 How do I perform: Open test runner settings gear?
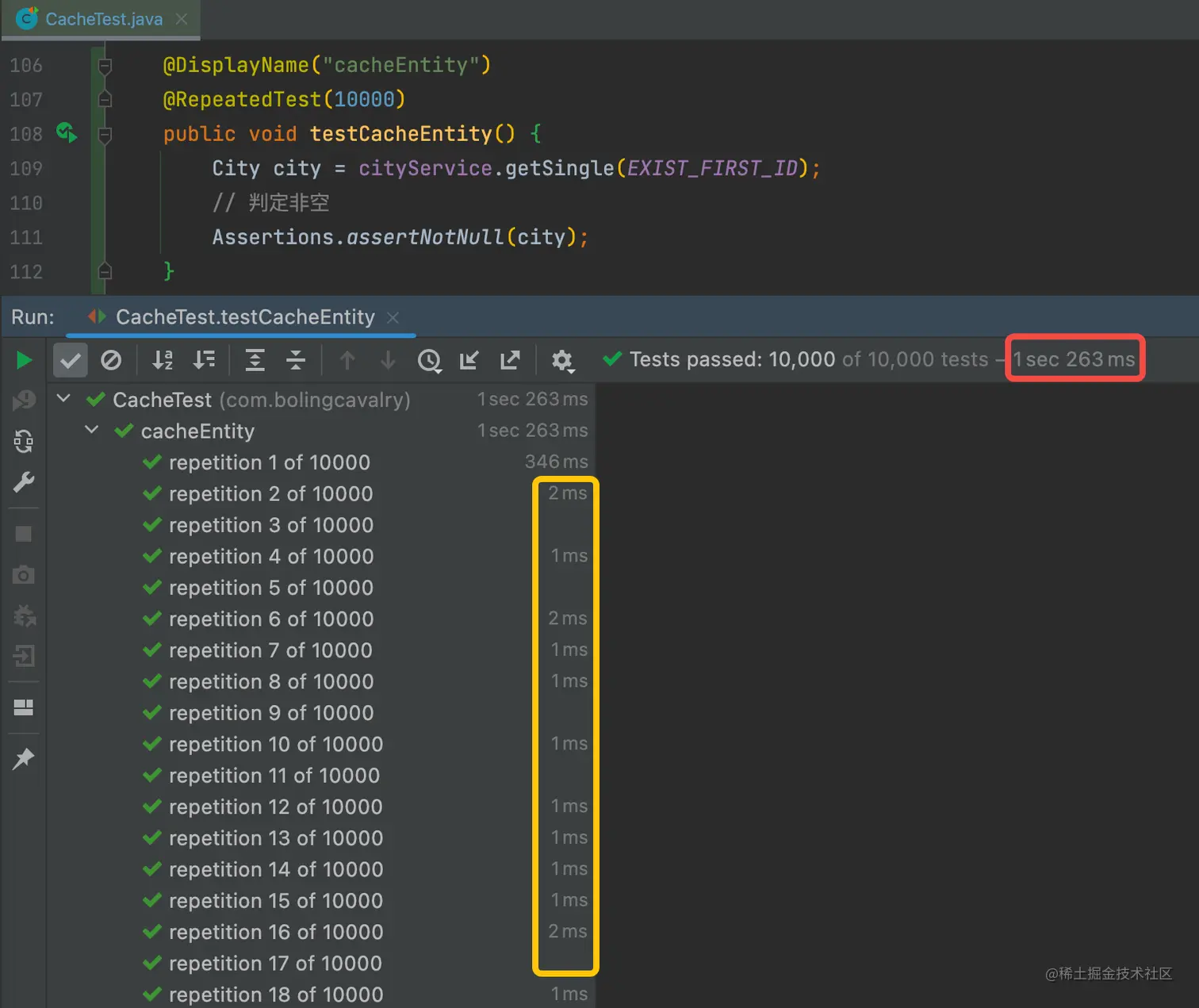562,361
